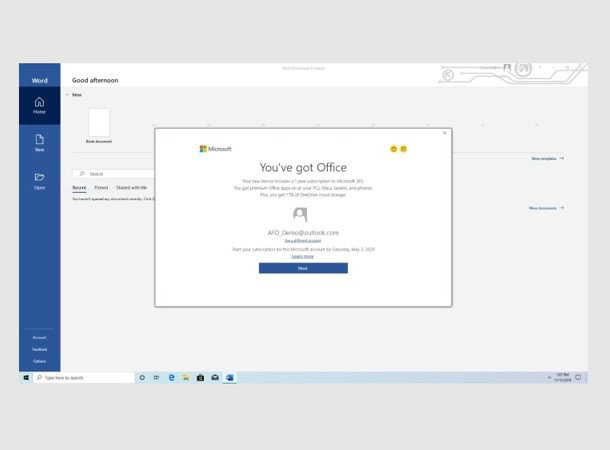Open the taskbar clock and date

coord(562,377)
